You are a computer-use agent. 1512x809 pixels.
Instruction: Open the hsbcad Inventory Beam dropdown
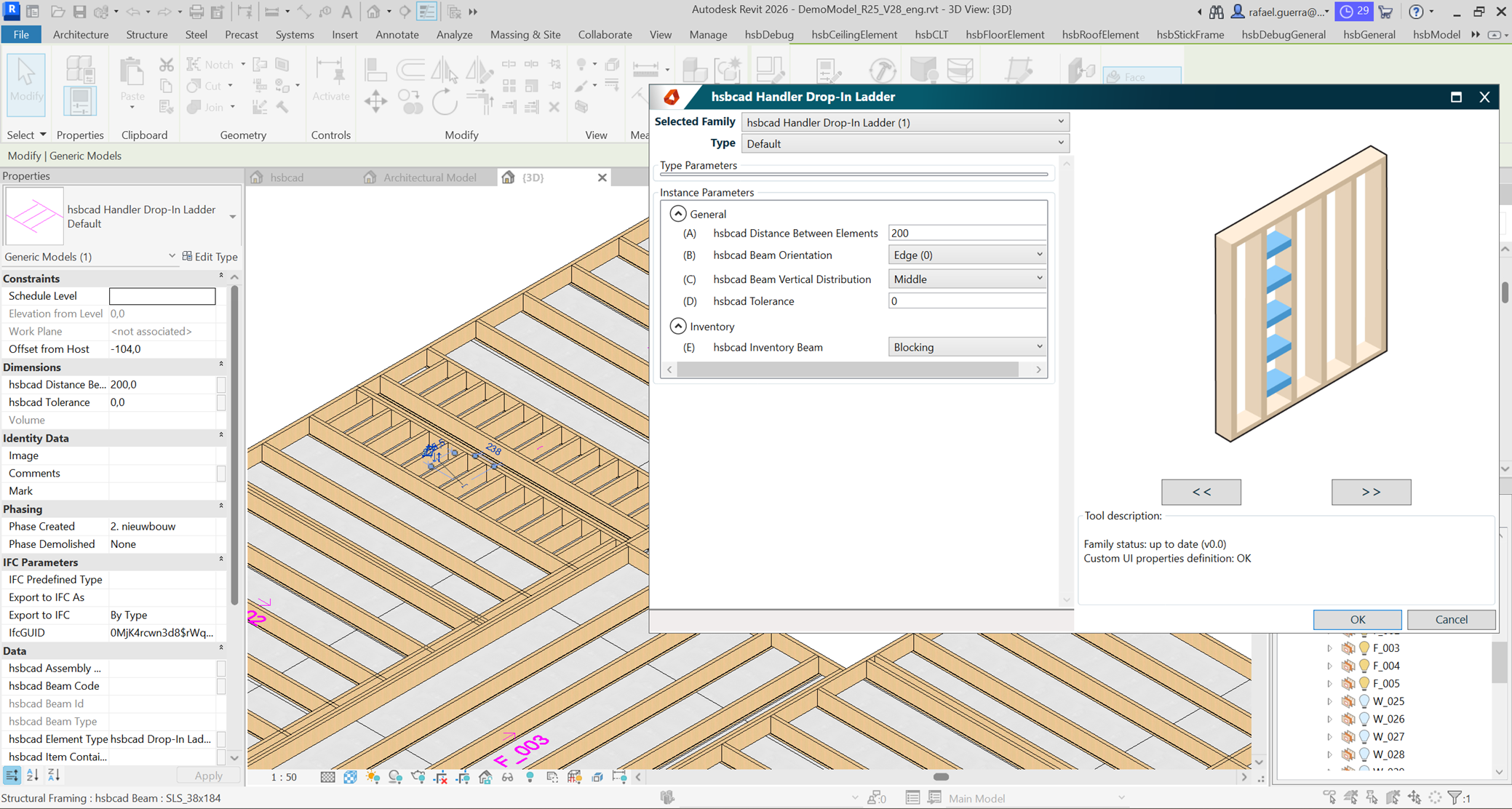(1039, 347)
